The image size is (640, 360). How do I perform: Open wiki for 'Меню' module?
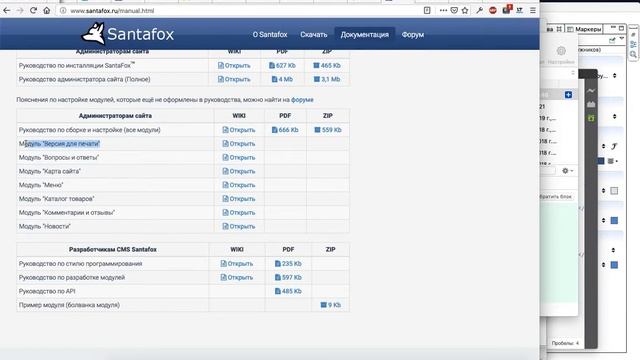[x=239, y=185]
